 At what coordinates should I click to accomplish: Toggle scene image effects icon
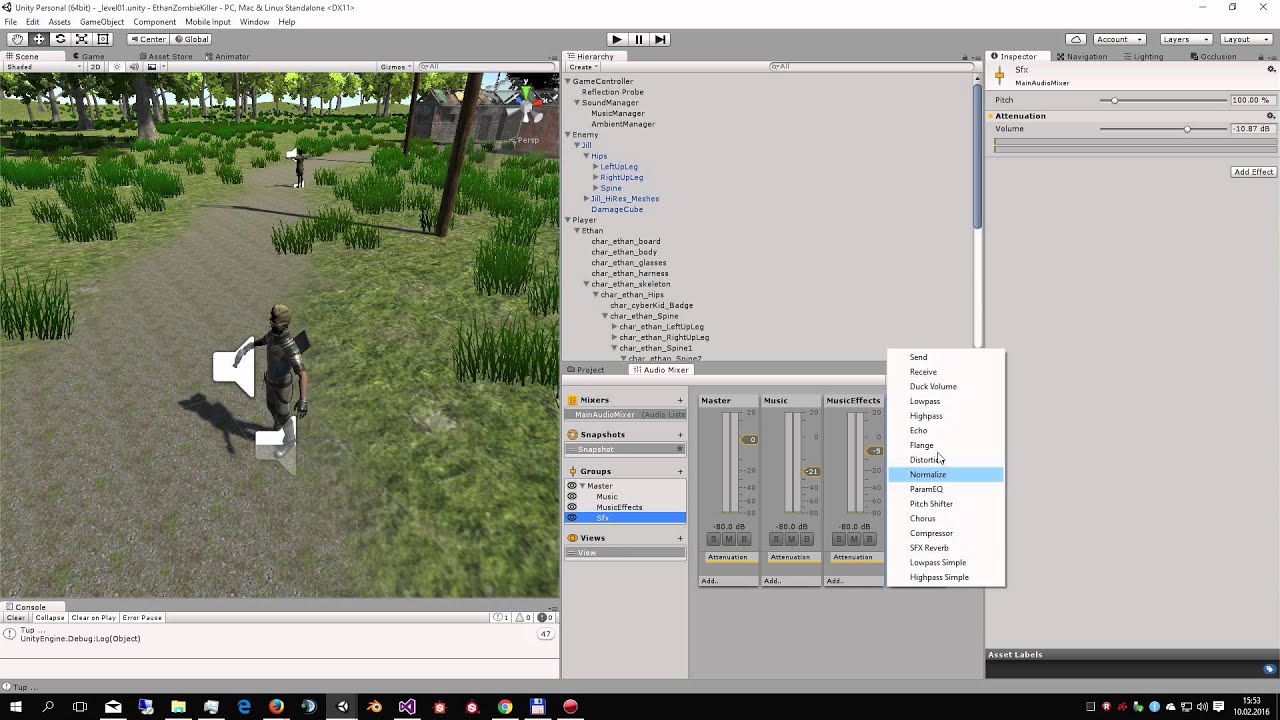point(152,67)
